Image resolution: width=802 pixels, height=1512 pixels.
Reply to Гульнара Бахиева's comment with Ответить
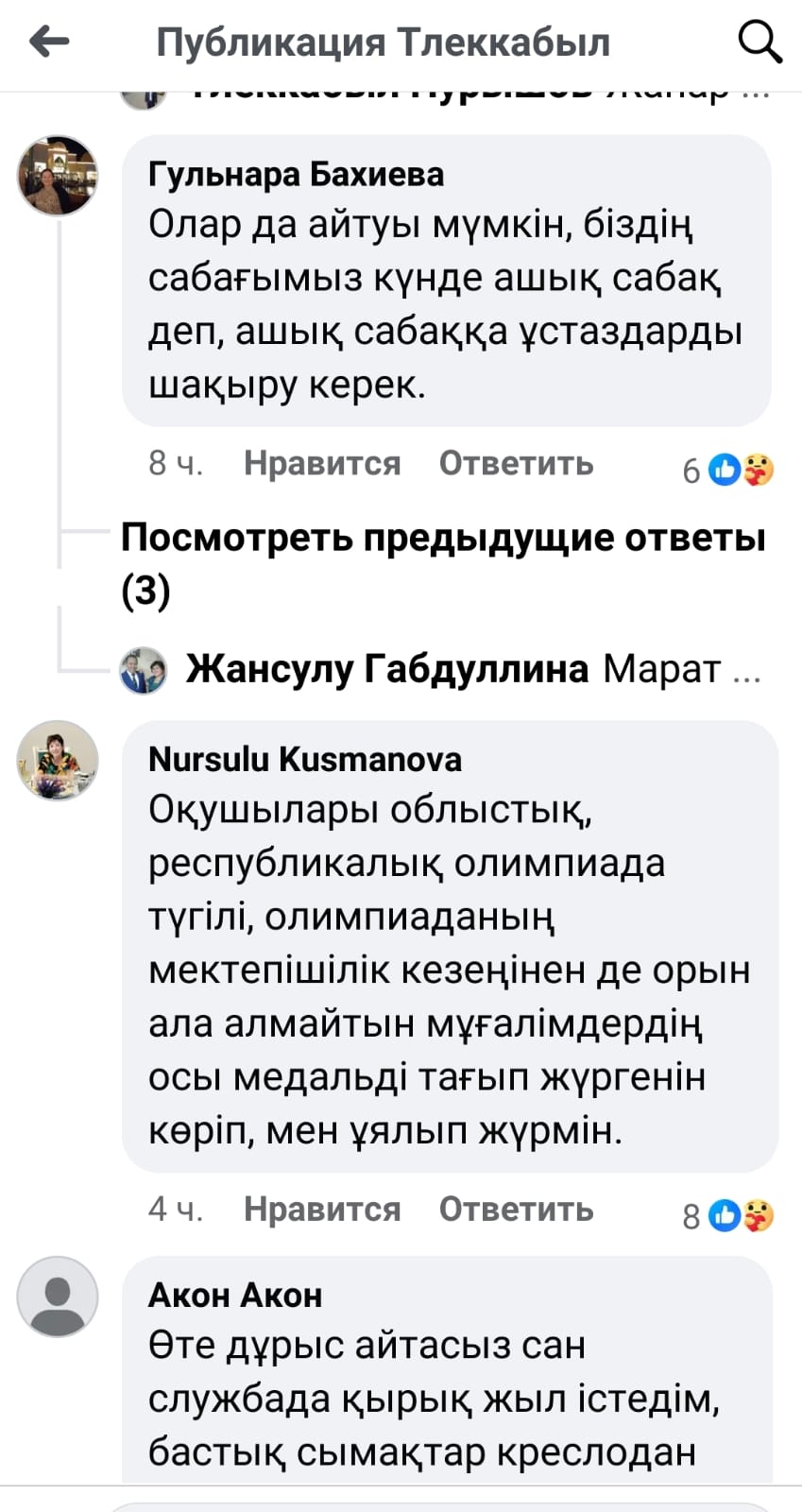coord(516,463)
